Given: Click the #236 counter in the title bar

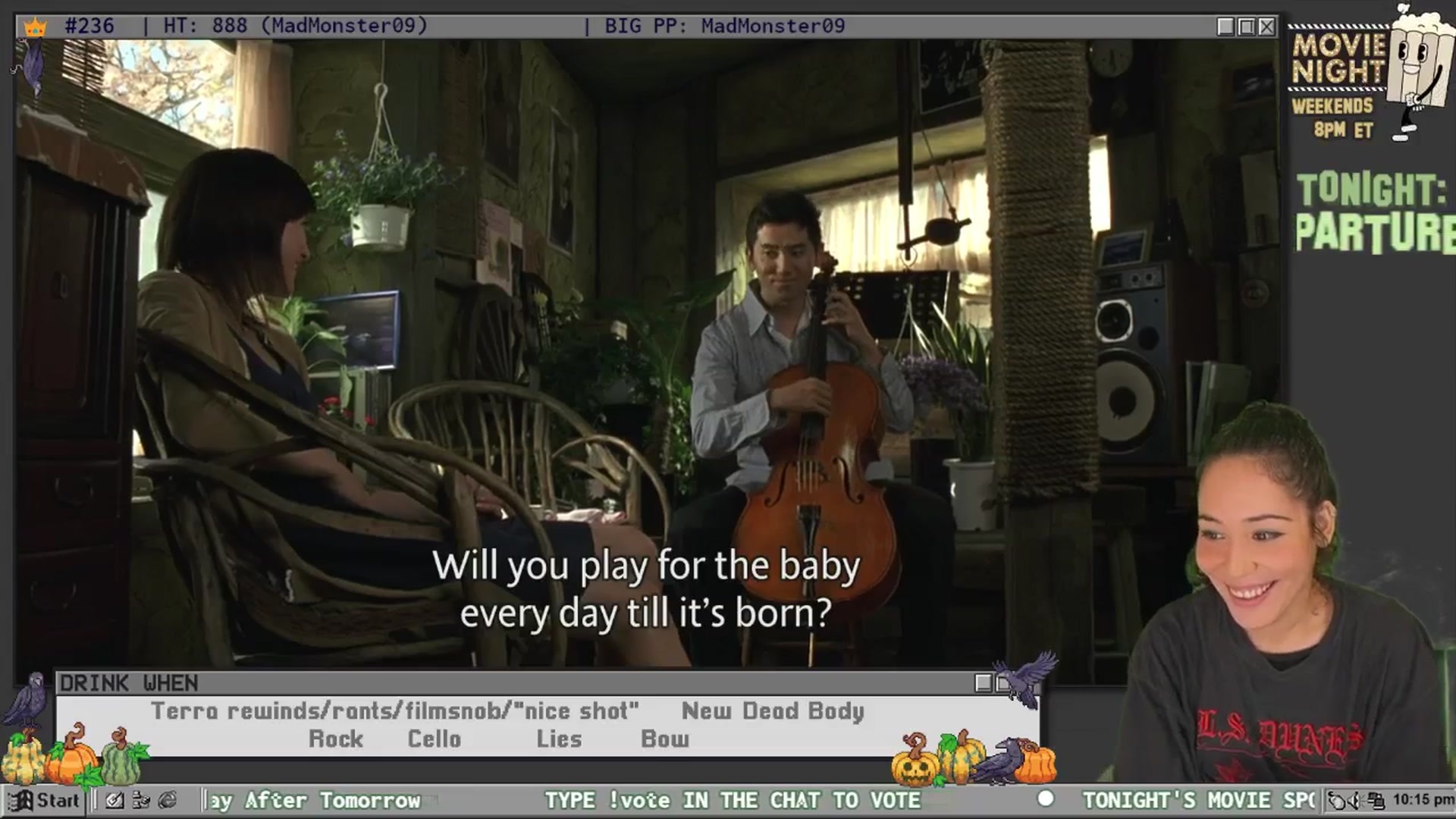Looking at the screenshot, I should [89, 26].
